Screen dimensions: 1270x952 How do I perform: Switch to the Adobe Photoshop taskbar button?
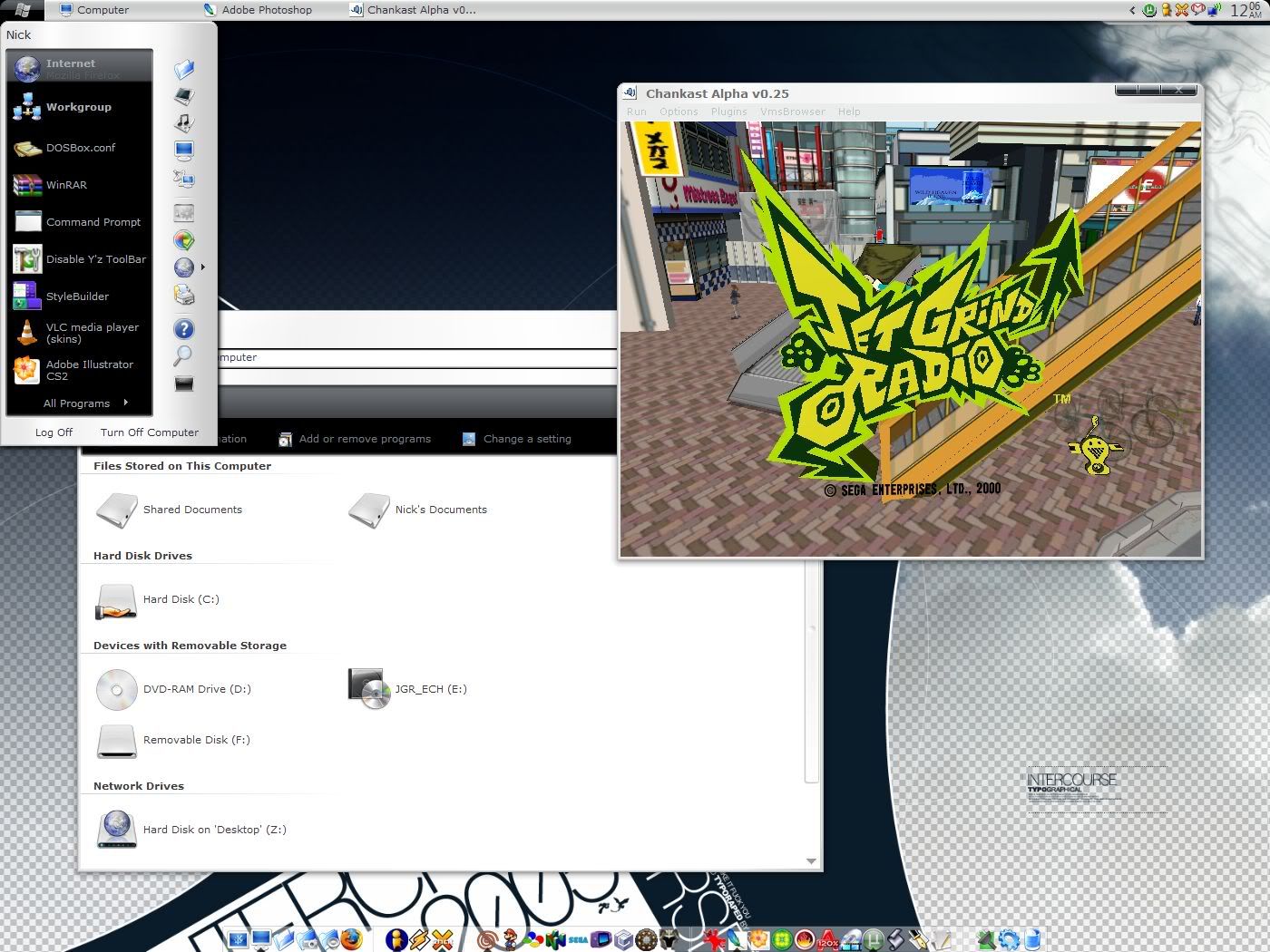pos(269,10)
